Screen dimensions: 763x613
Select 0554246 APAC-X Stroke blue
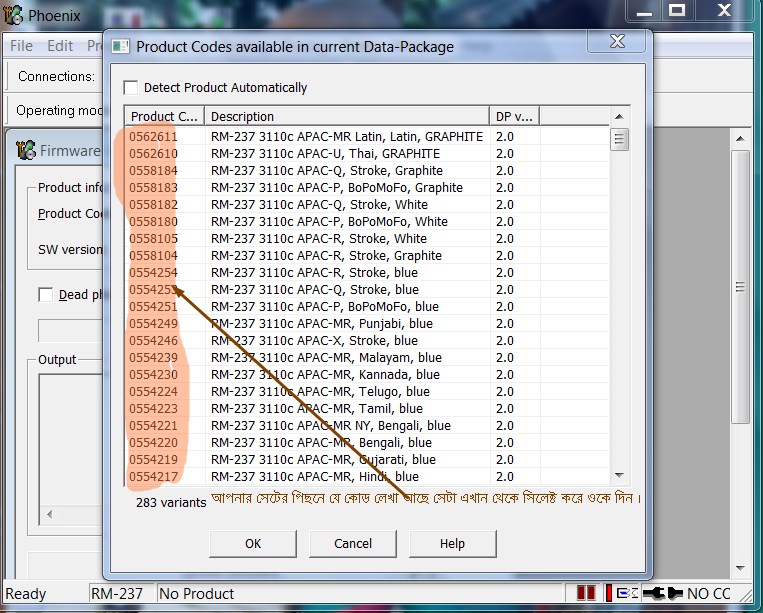click(x=367, y=341)
